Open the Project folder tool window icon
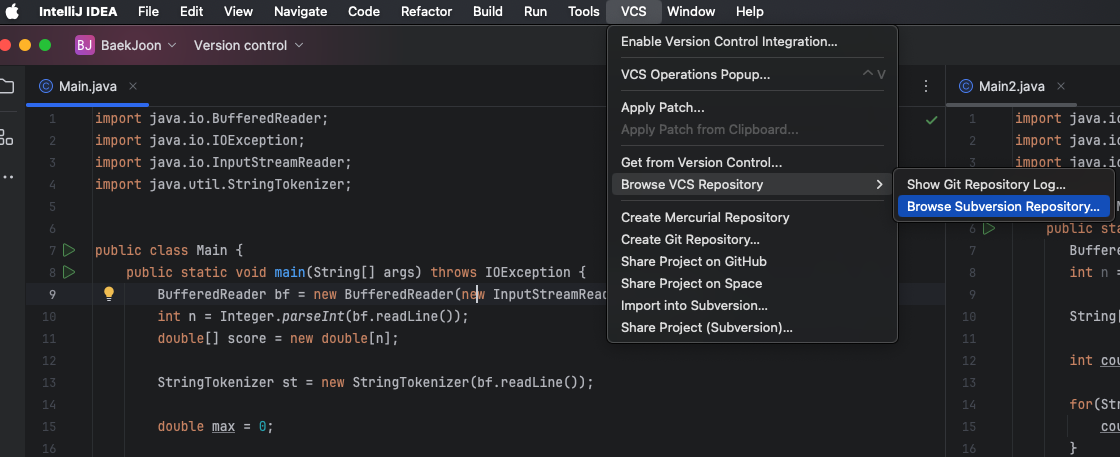This screenshot has width=1120, height=457. (7, 86)
